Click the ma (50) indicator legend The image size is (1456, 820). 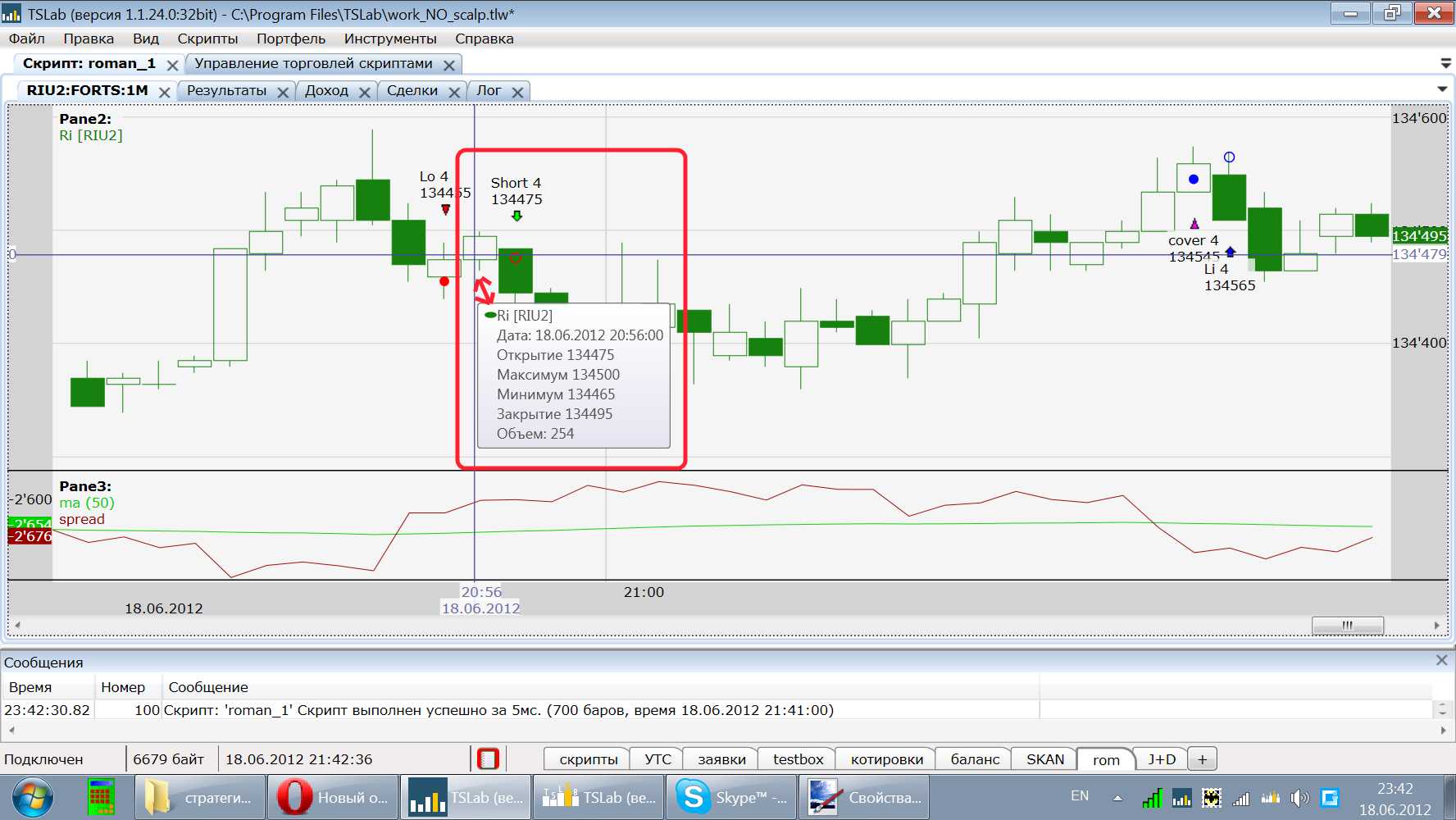[x=87, y=503]
